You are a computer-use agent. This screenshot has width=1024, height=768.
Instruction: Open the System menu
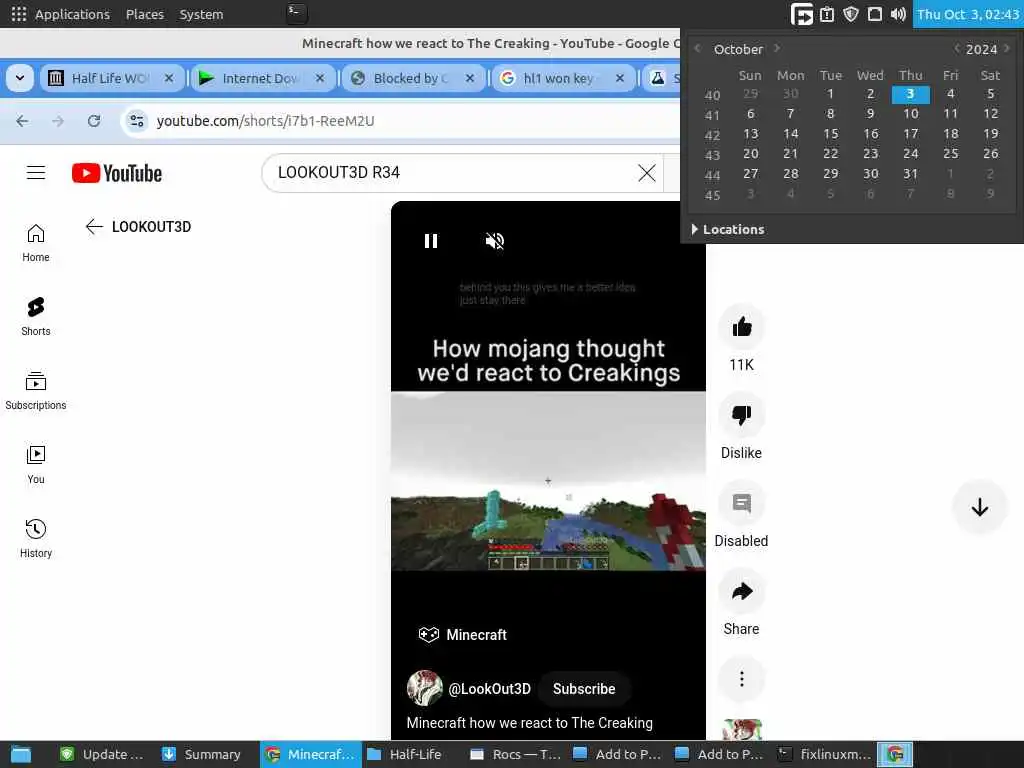coord(201,14)
